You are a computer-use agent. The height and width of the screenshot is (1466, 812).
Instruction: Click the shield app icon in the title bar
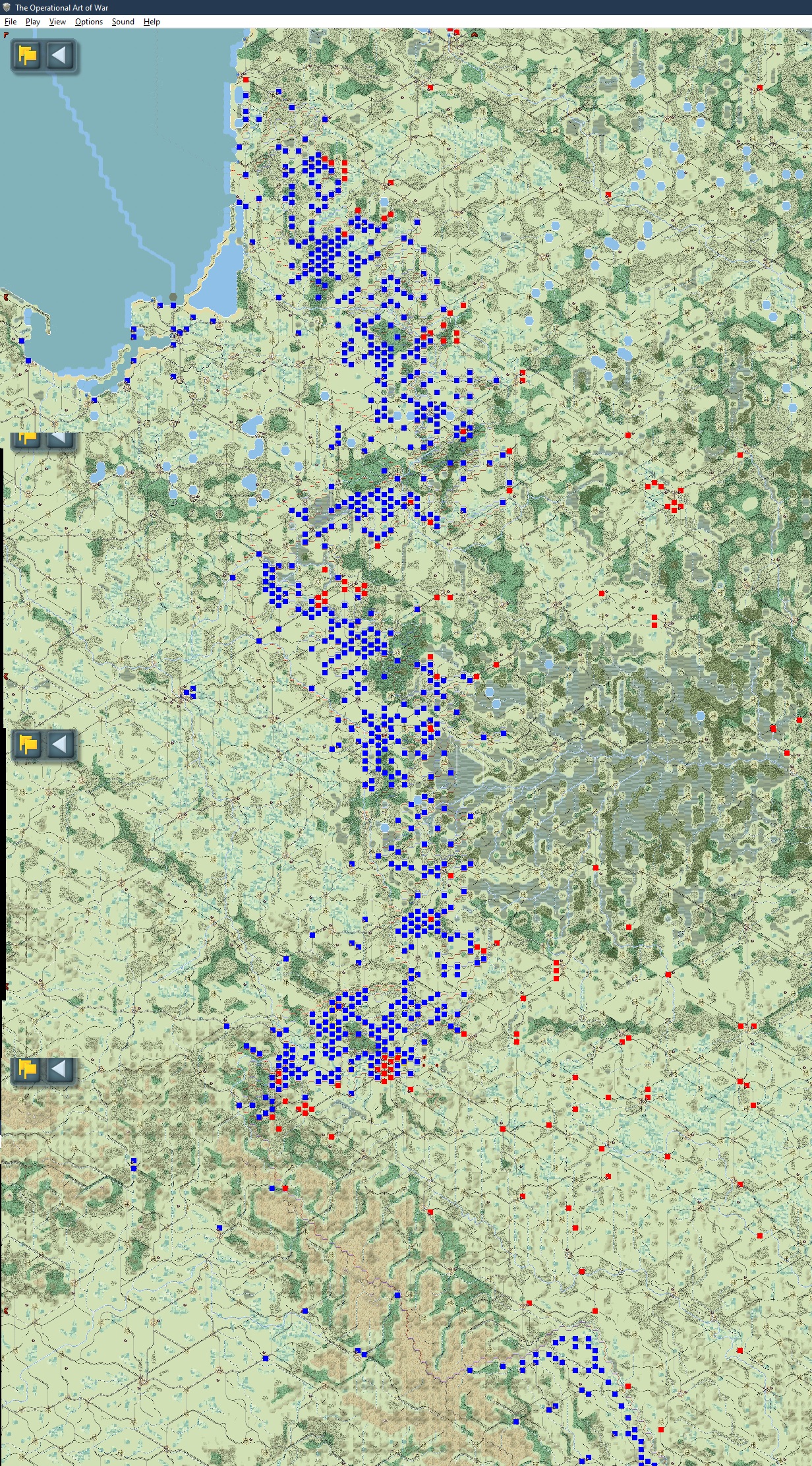pos(7,7)
